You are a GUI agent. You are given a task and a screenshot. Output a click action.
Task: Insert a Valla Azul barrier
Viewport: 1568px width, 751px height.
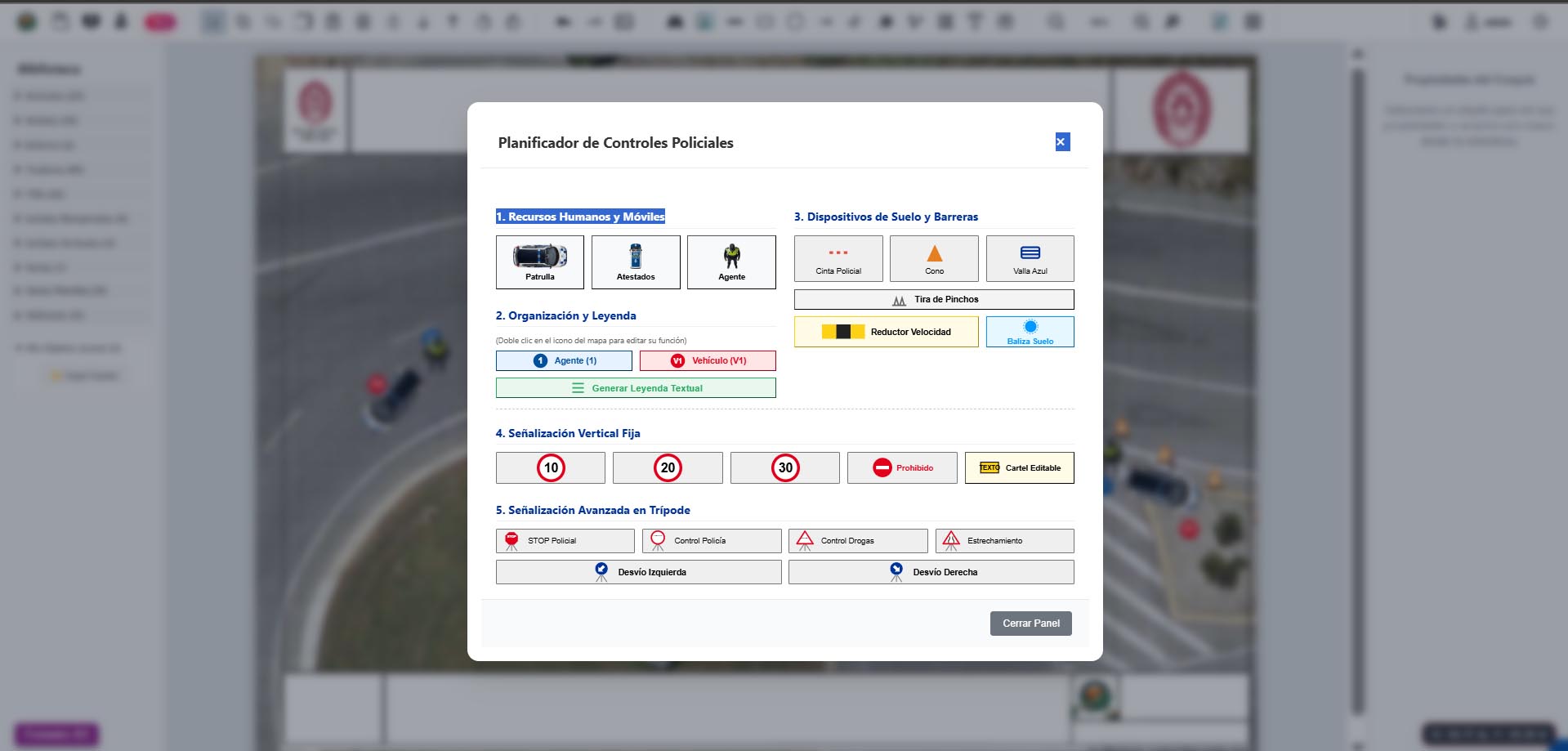(x=1030, y=258)
